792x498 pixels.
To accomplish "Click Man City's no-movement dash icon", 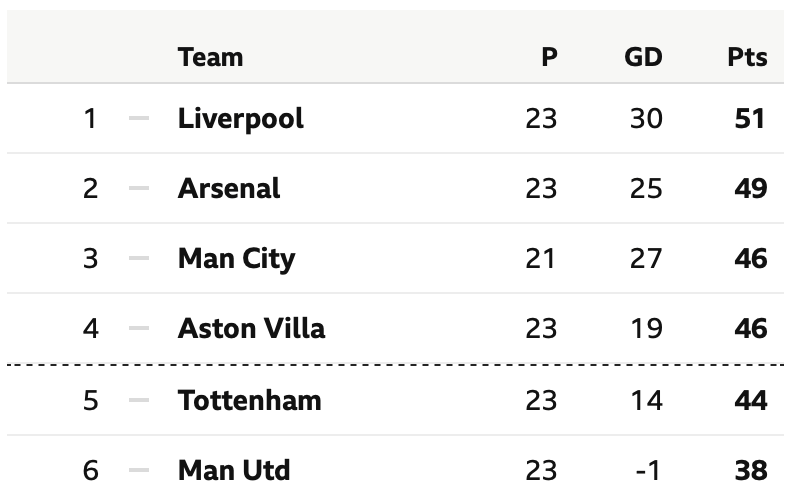I will [139, 258].
